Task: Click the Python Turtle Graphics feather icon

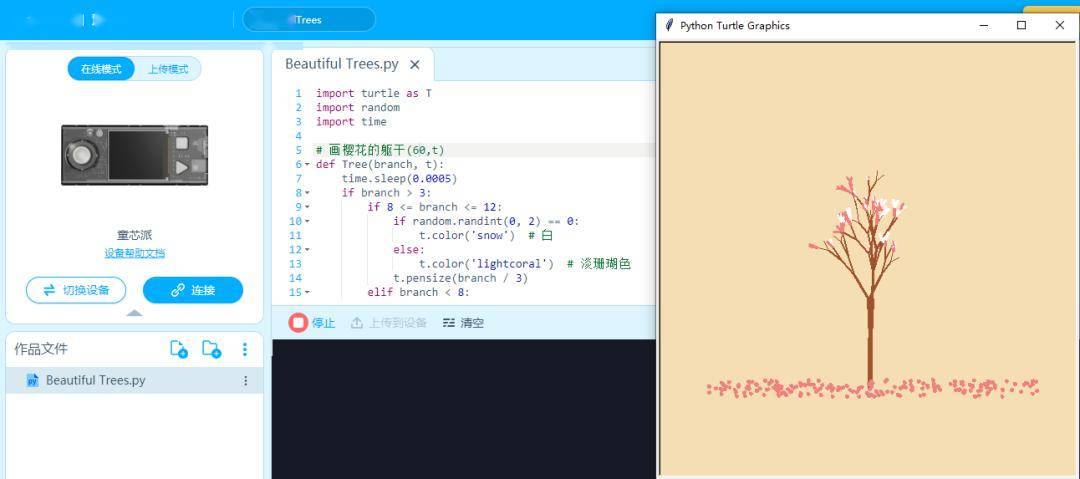Action: coord(670,25)
